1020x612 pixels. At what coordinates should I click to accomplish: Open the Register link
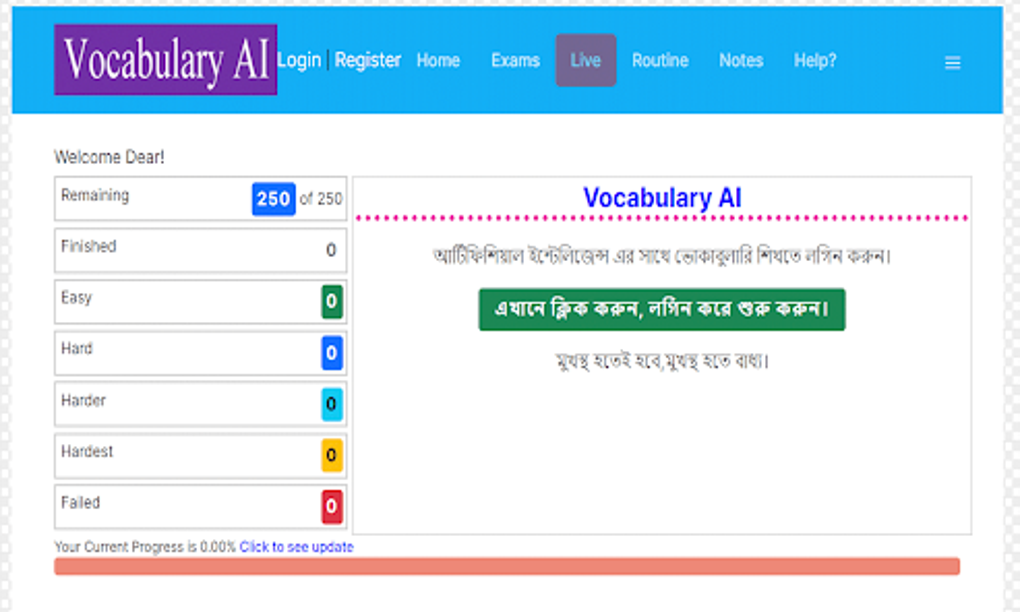tap(368, 60)
